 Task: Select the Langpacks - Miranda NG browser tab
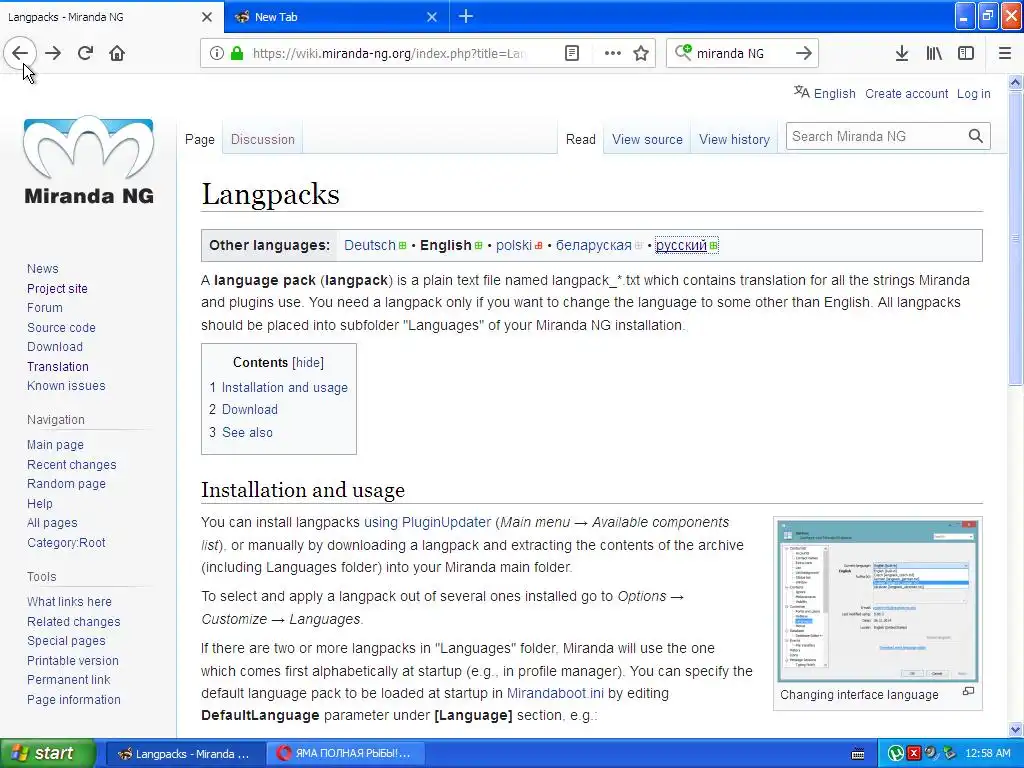tap(112, 17)
